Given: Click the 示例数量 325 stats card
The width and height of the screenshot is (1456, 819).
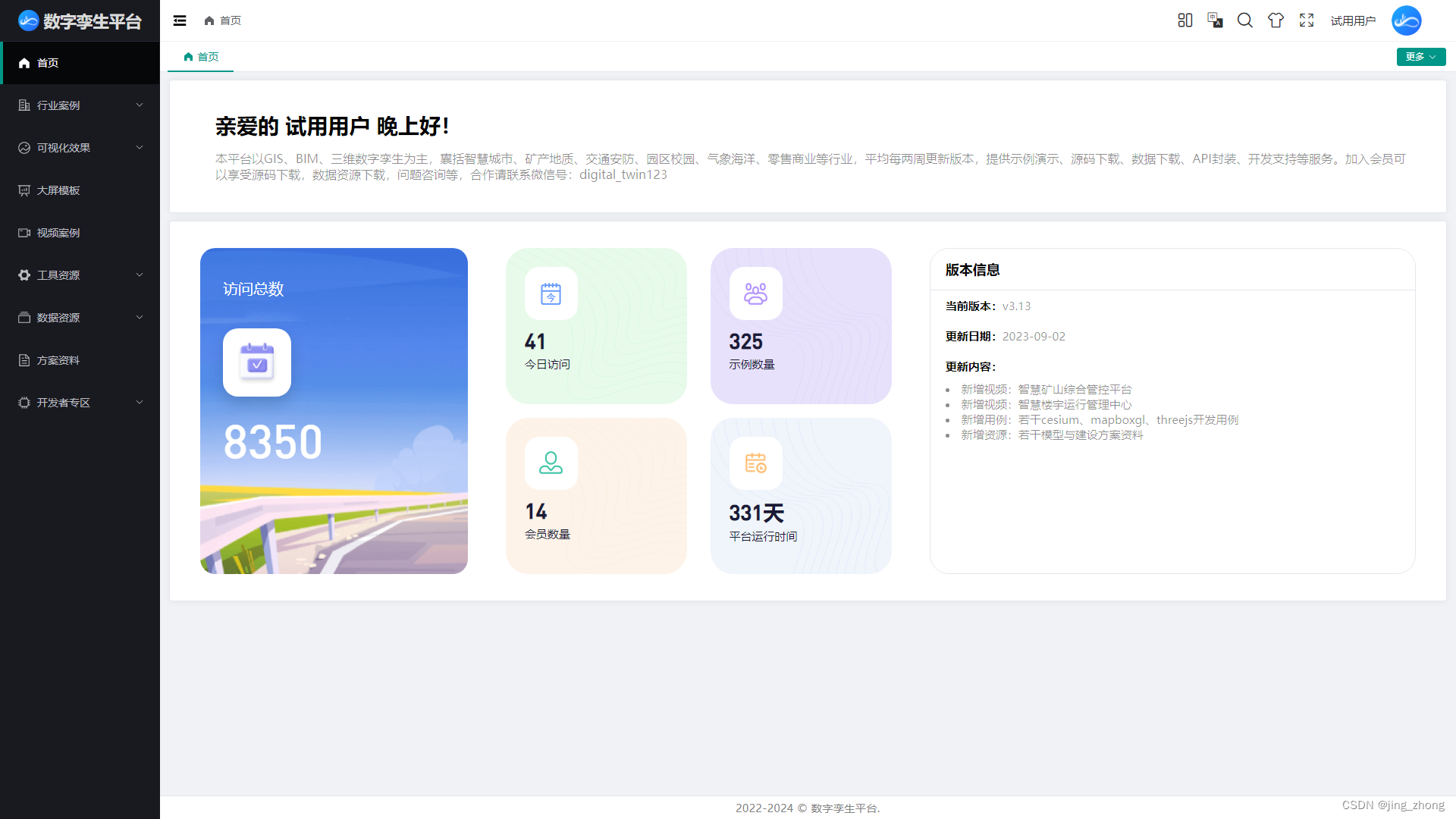Looking at the screenshot, I should click(x=801, y=326).
